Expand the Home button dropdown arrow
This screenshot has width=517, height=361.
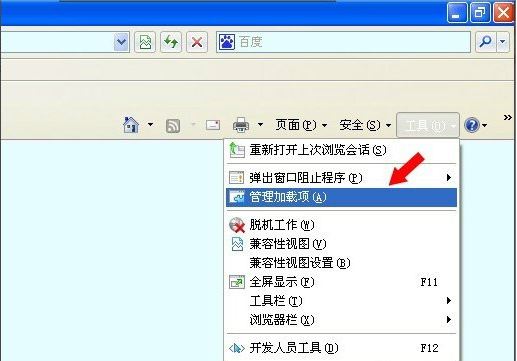151,125
